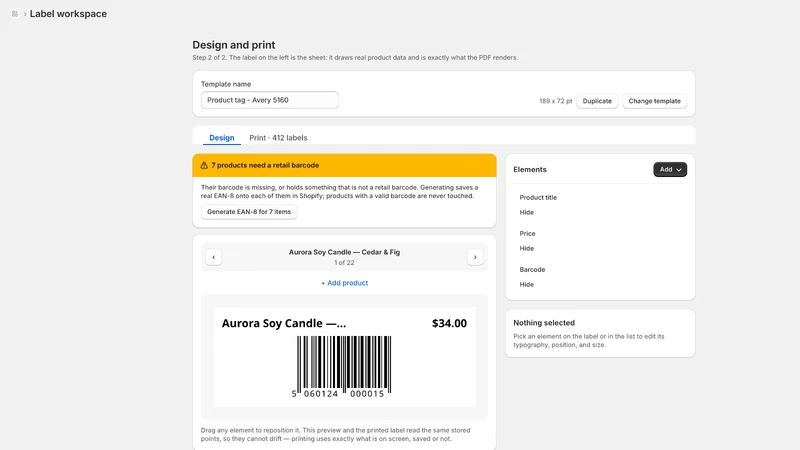Open the Add elements dropdown
Image resolution: width=800 pixels, height=450 pixels.
[670, 169]
